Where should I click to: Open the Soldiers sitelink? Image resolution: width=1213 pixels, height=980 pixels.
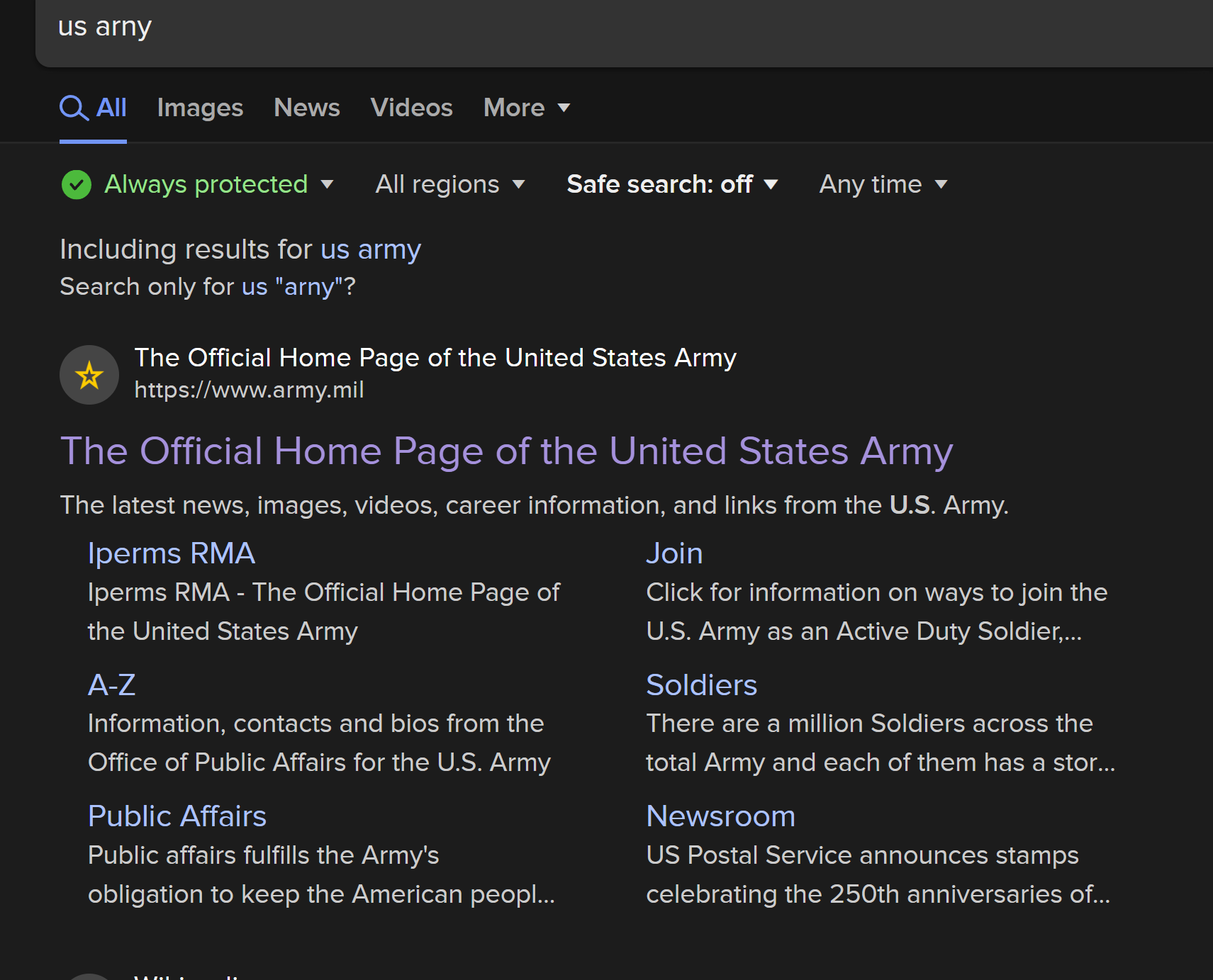tap(702, 685)
